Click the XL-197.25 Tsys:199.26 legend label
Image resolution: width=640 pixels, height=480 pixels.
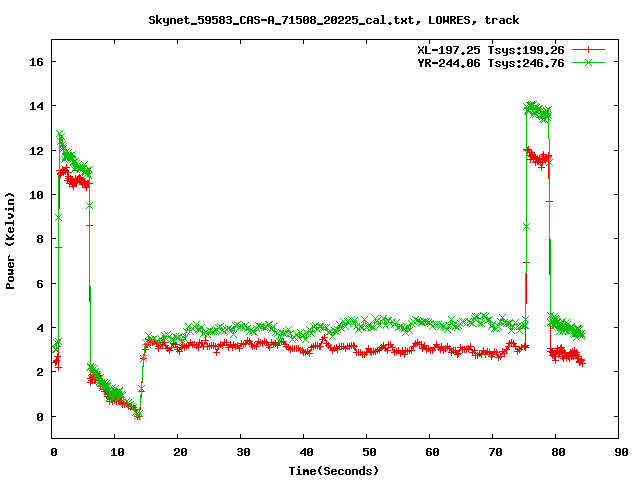[491, 50]
